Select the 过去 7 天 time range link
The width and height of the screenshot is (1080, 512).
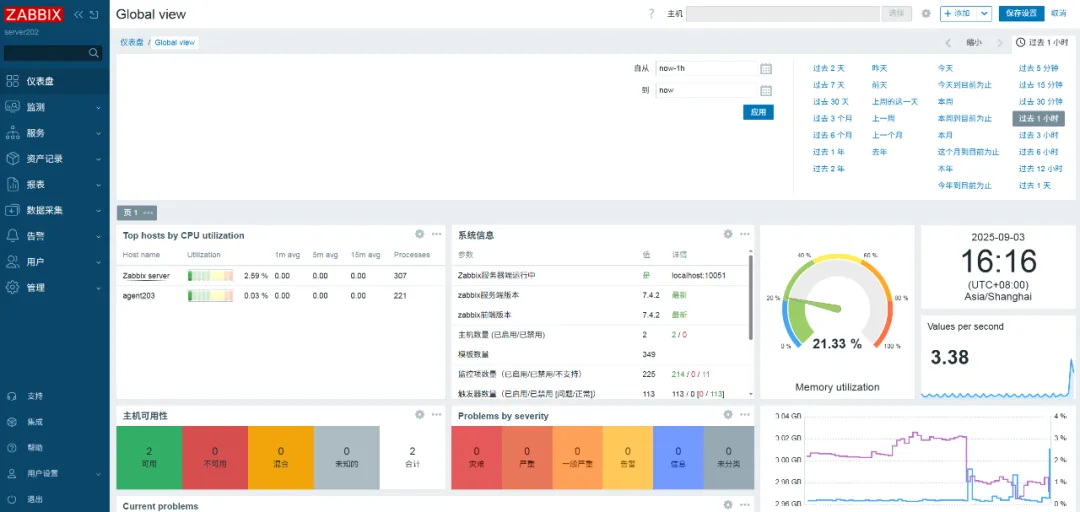[828, 85]
